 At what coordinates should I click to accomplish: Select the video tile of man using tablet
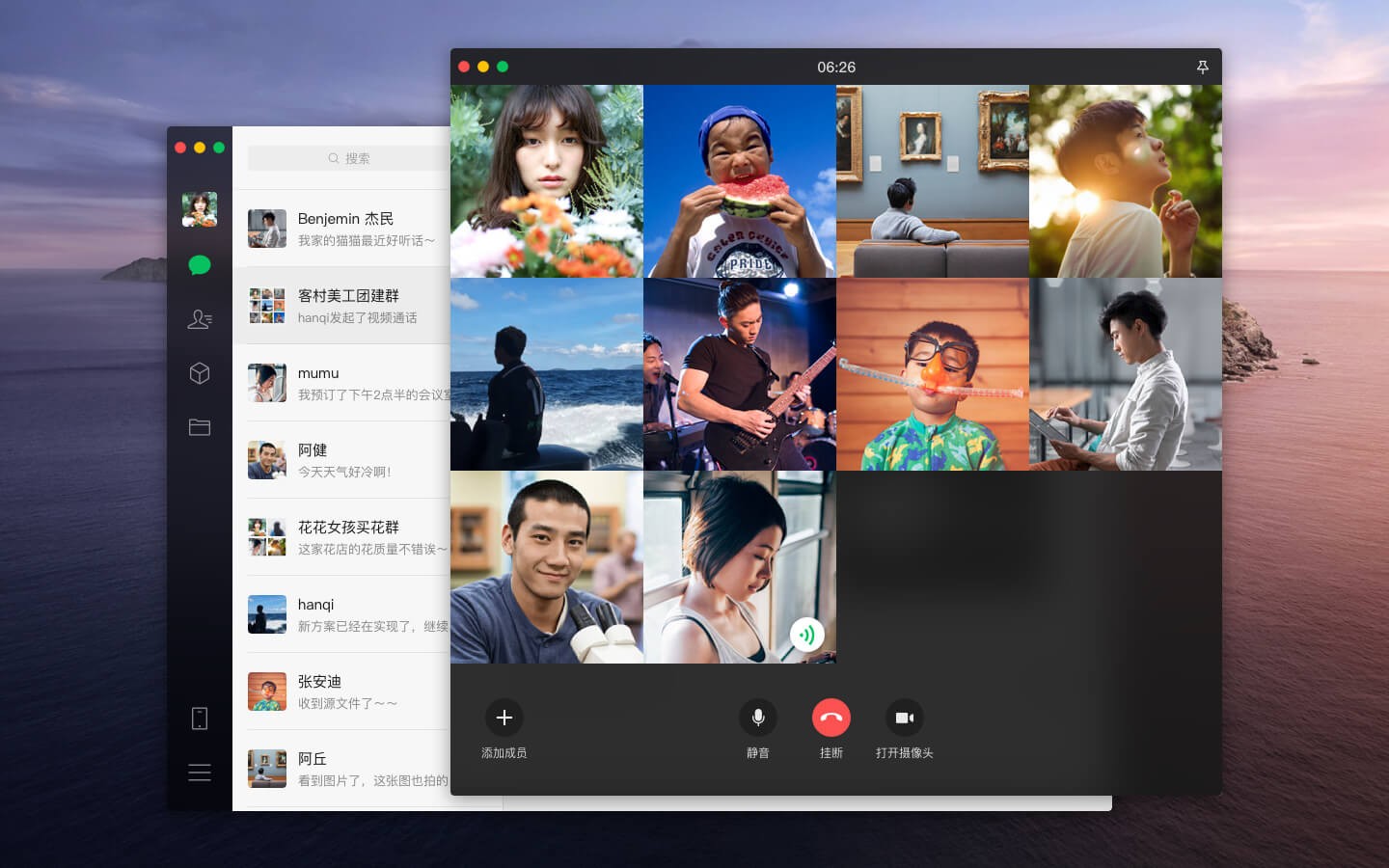pyautogui.click(x=1126, y=374)
